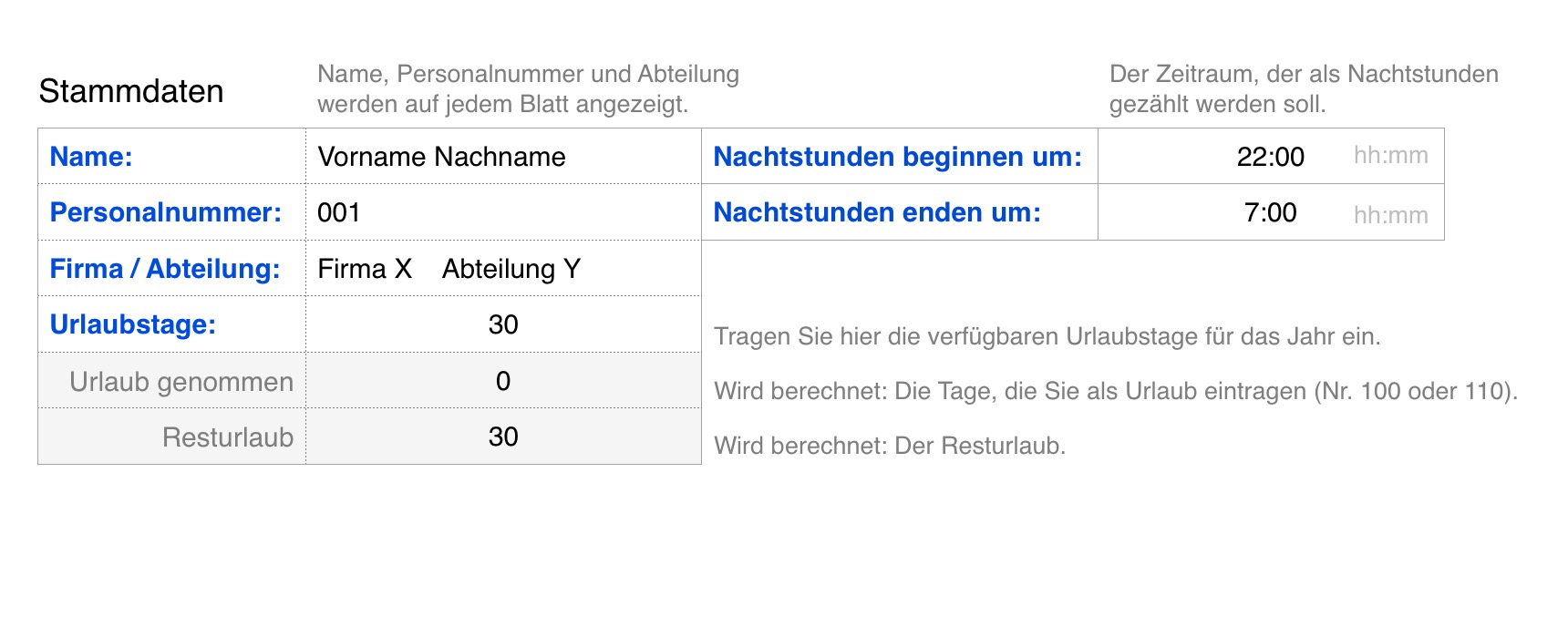Click the Vorname Nachname name field
This screenshot has height=627, width=1568.
point(502,157)
